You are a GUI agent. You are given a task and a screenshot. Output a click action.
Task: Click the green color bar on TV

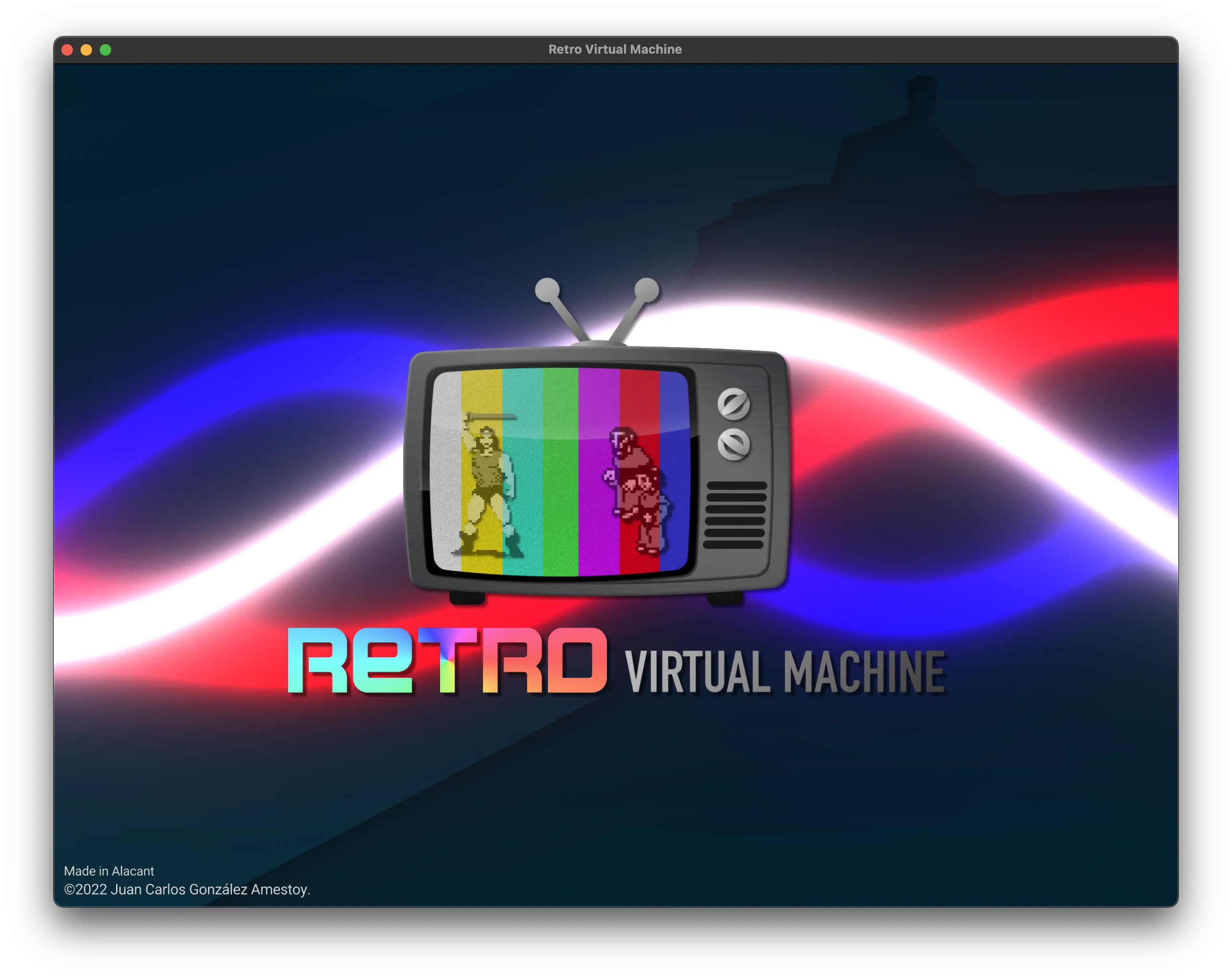(560, 475)
